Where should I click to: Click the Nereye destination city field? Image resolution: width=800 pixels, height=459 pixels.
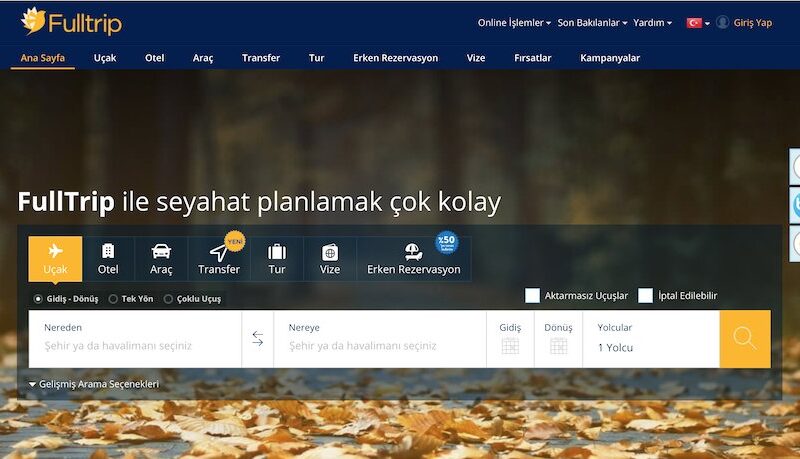tap(380, 339)
